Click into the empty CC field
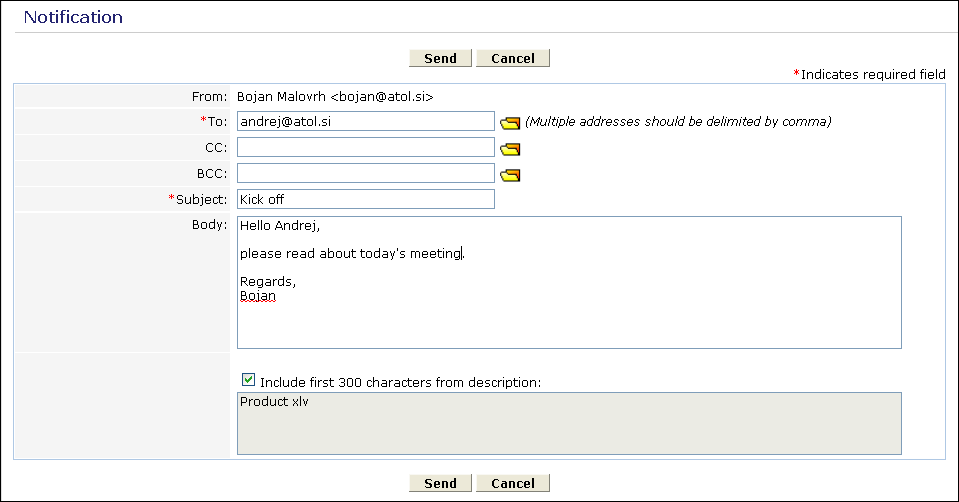Screen dimensions: 959x502 point(365,147)
